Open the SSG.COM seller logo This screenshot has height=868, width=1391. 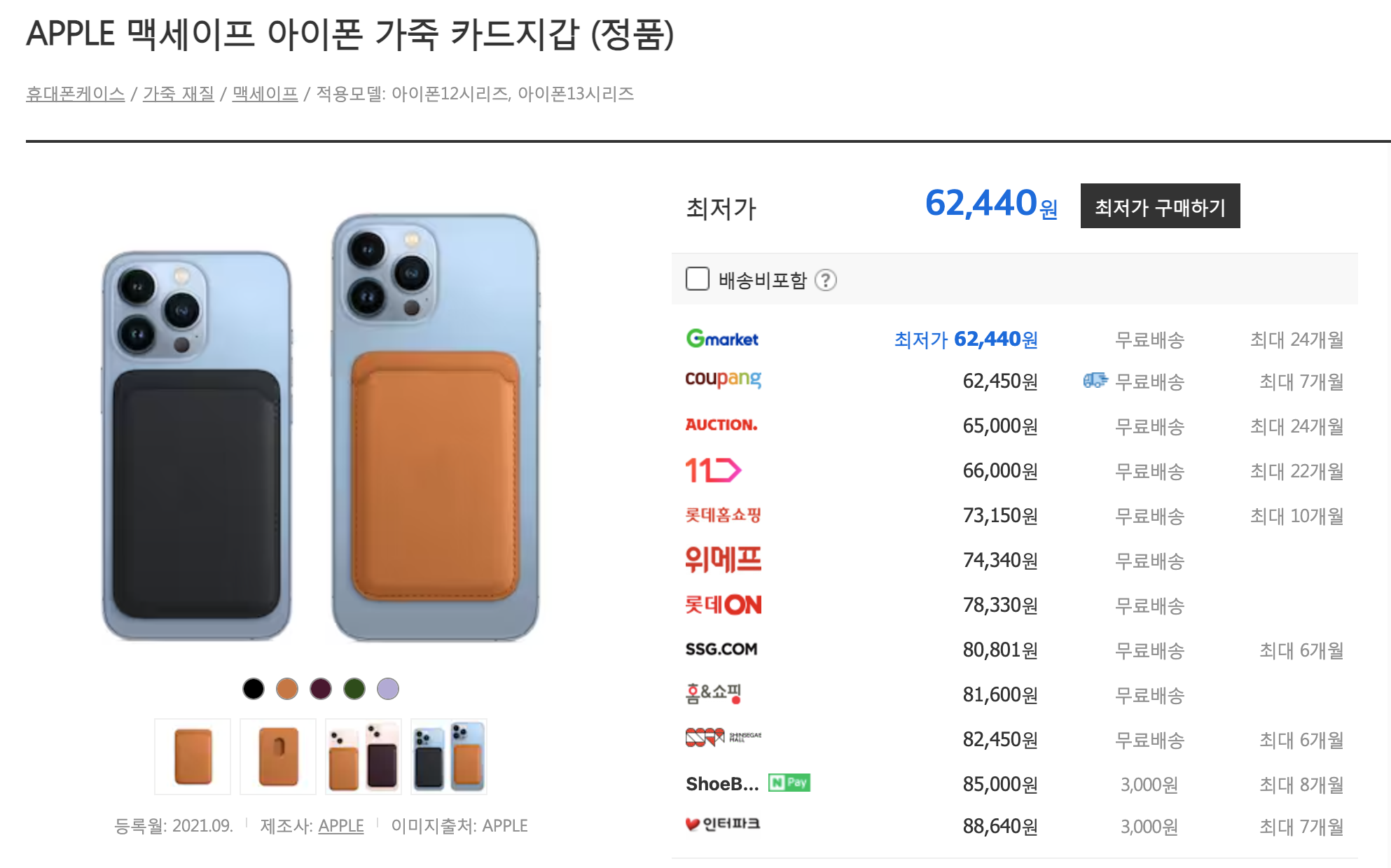(721, 649)
